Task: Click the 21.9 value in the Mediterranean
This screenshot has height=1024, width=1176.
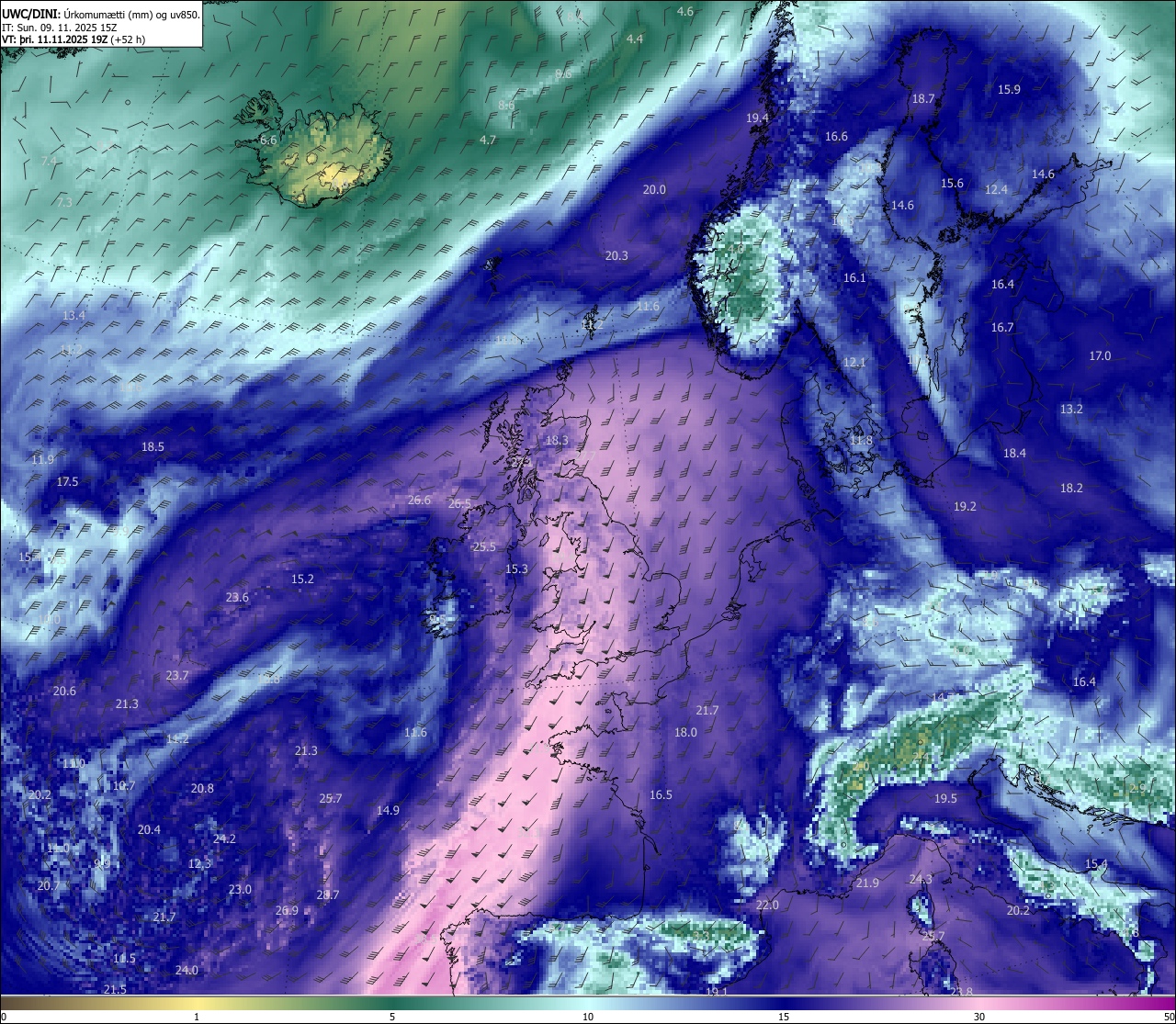Action: (x=867, y=883)
